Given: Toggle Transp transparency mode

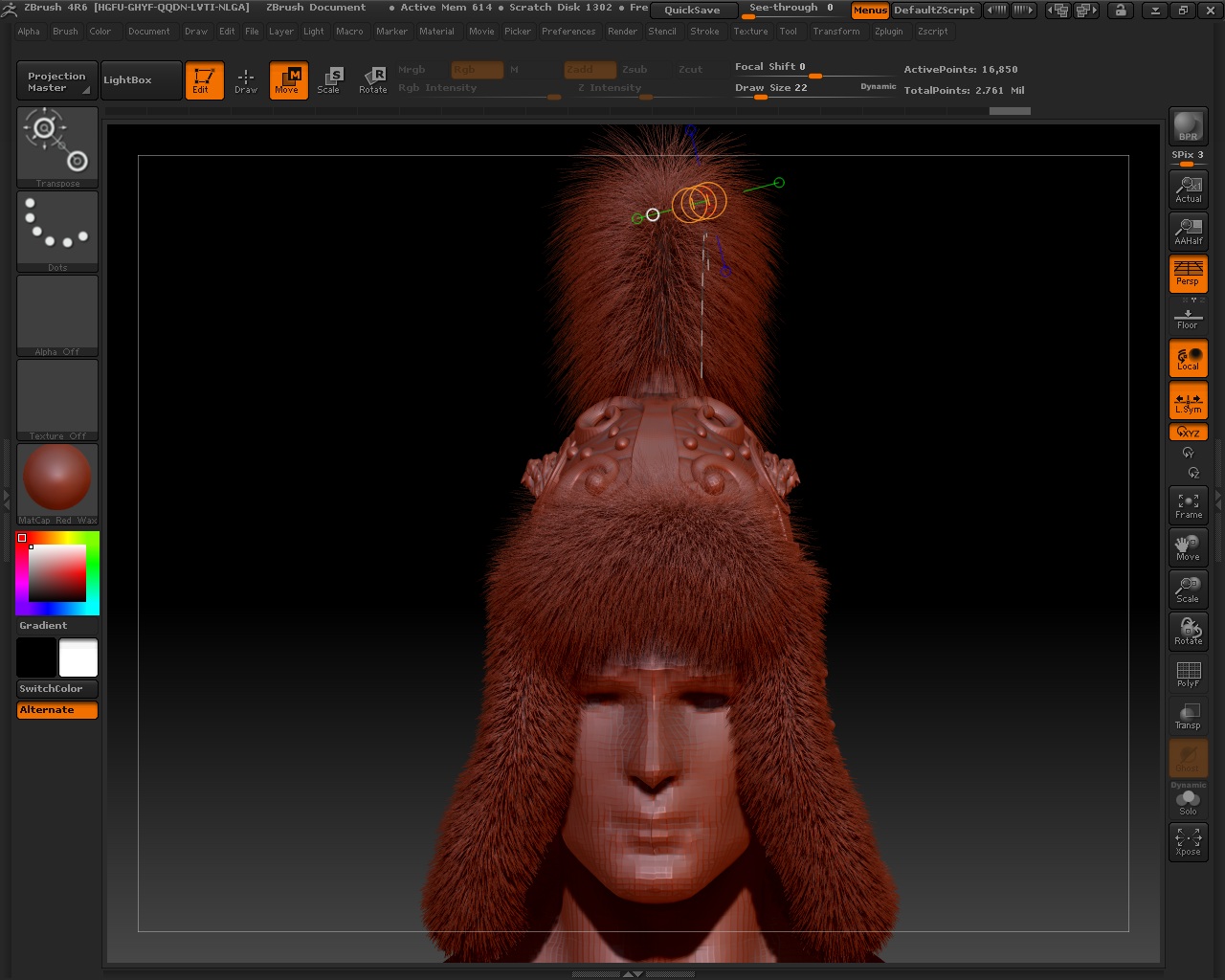Looking at the screenshot, I should tap(1188, 716).
